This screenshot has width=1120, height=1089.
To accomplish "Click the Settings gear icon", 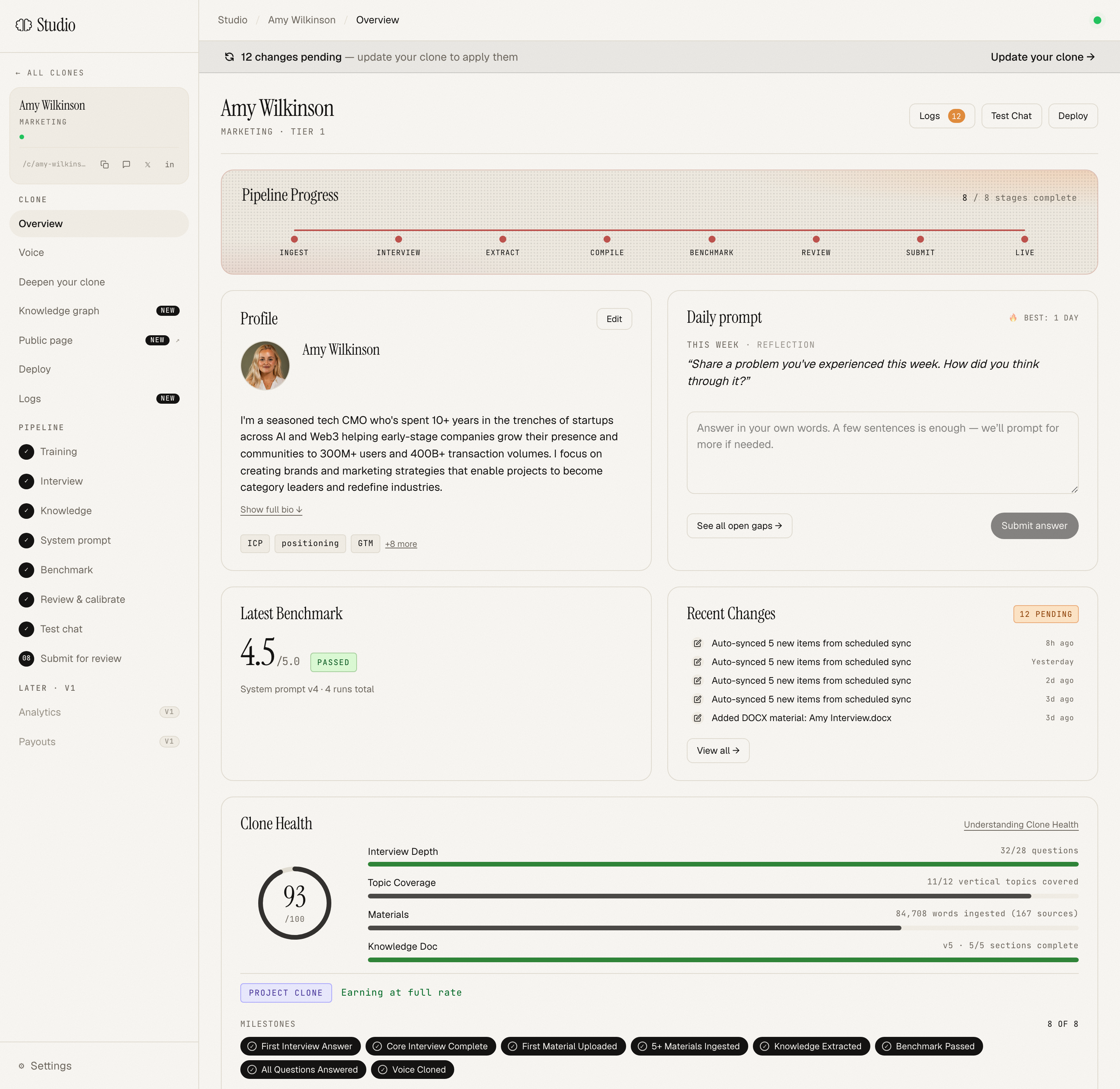I will point(22,1066).
